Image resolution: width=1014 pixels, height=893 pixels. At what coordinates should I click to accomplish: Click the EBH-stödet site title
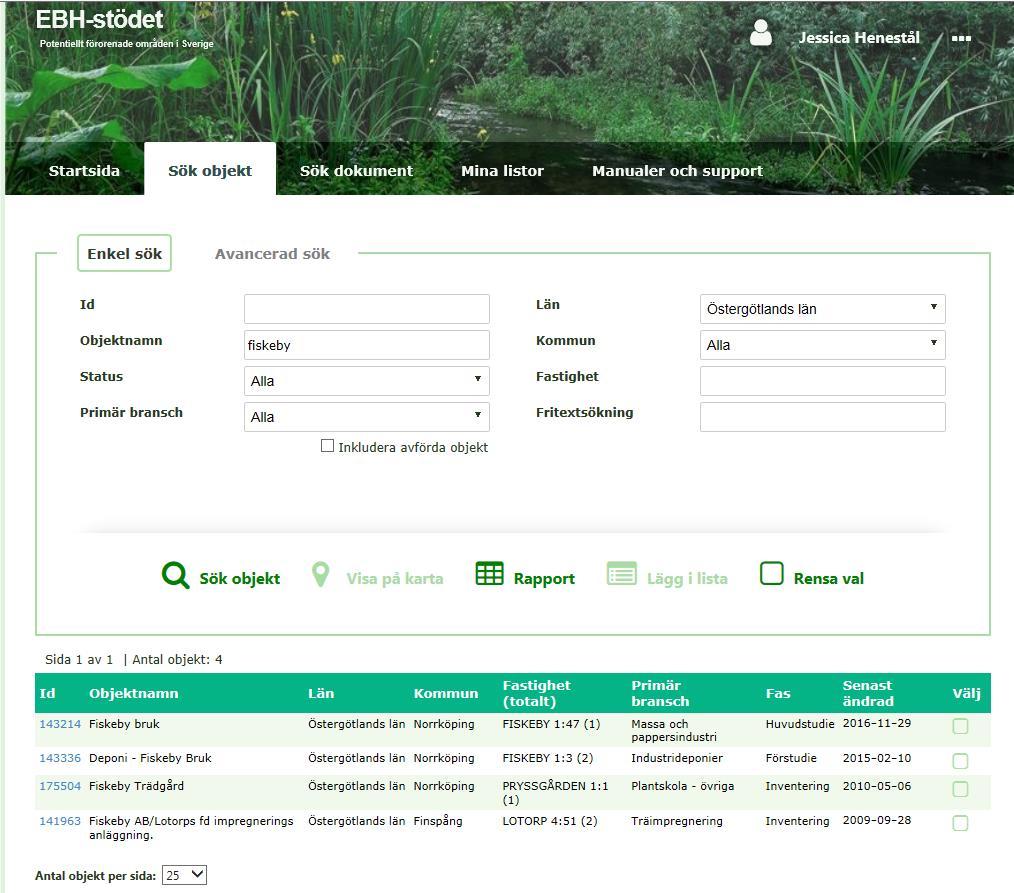point(99,19)
